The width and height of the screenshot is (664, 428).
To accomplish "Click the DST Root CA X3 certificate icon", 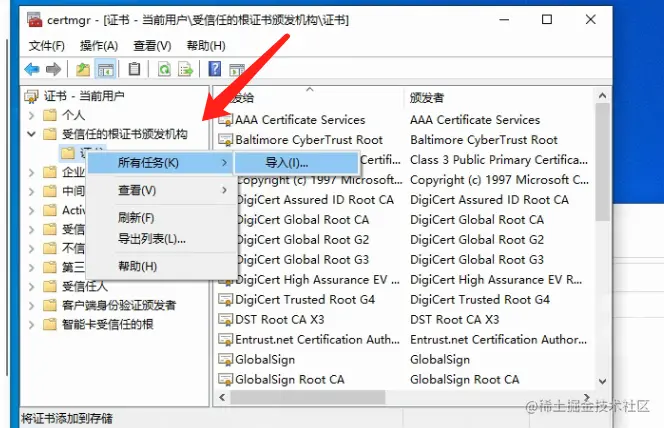I will click(x=225, y=320).
